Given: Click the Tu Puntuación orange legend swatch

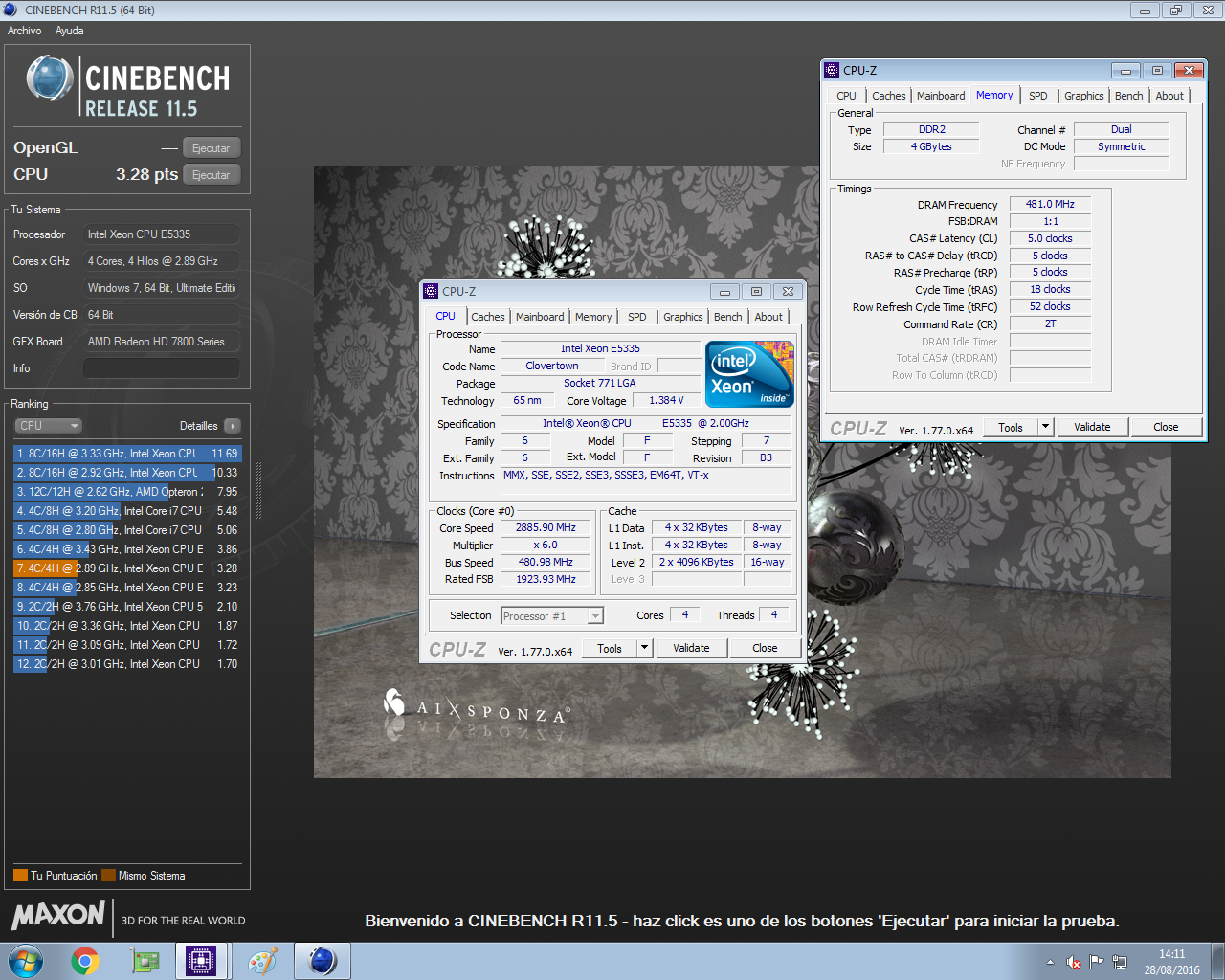Looking at the screenshot, I should (x=20, y=875).
